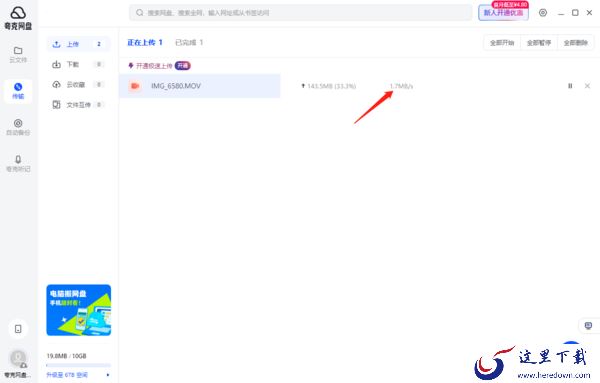The width and height of the screenshot is (600, 383).
Task: Click the phone device icon in sidebar
Action: 18,329
